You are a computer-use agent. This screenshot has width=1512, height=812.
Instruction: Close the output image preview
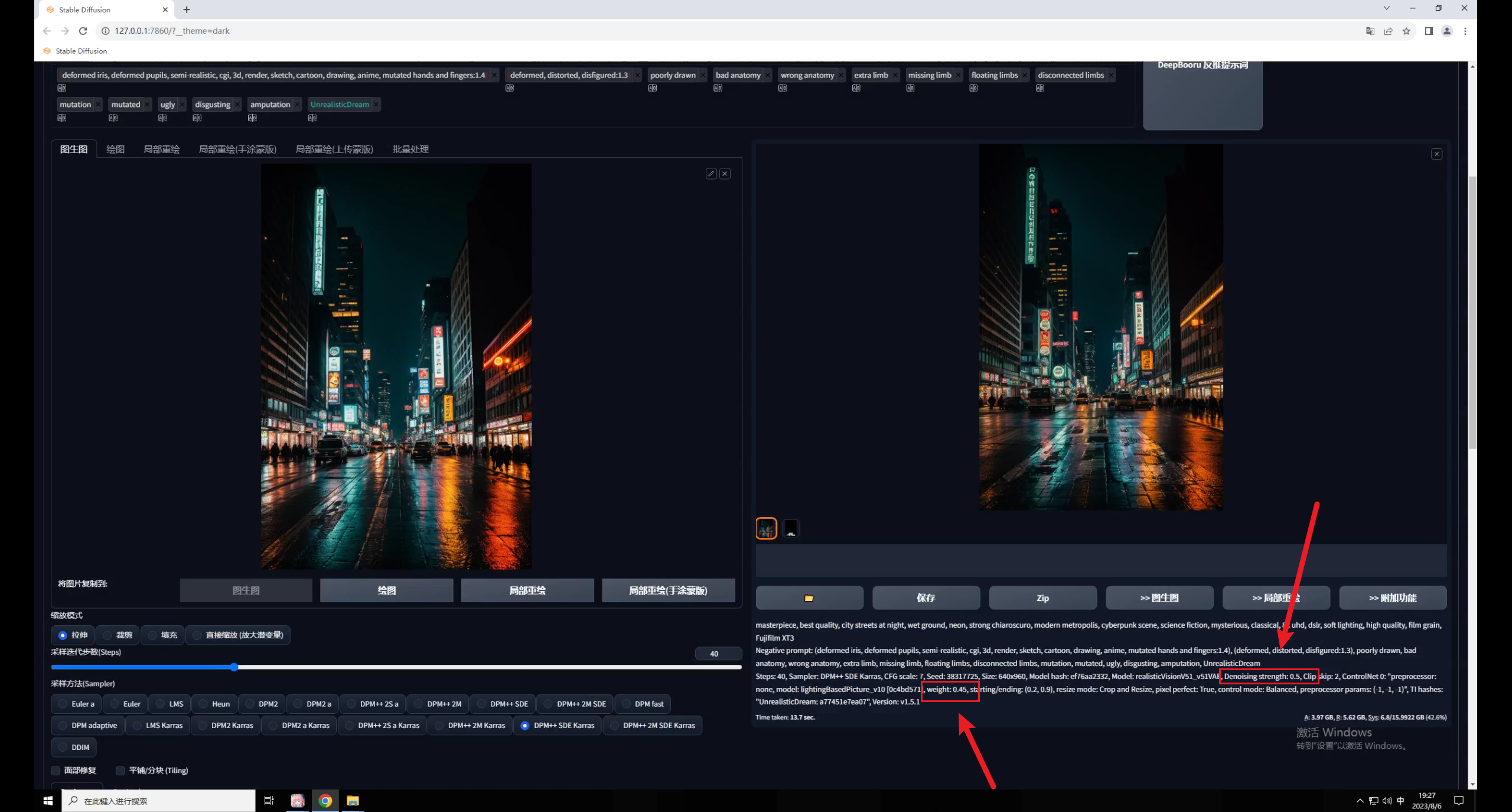coord(1436,154)
